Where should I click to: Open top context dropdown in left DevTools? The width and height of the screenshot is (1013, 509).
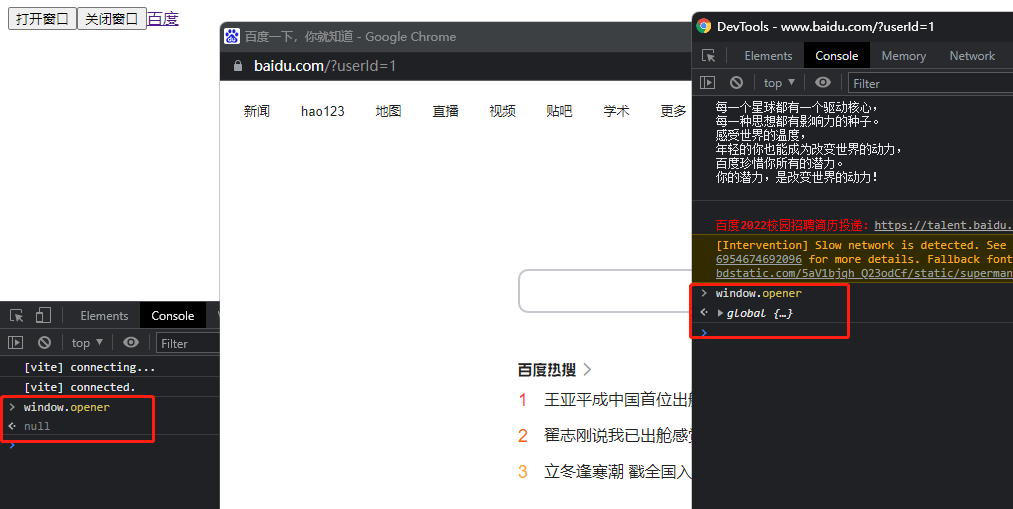pyautogui.click(x=87, y=343)
